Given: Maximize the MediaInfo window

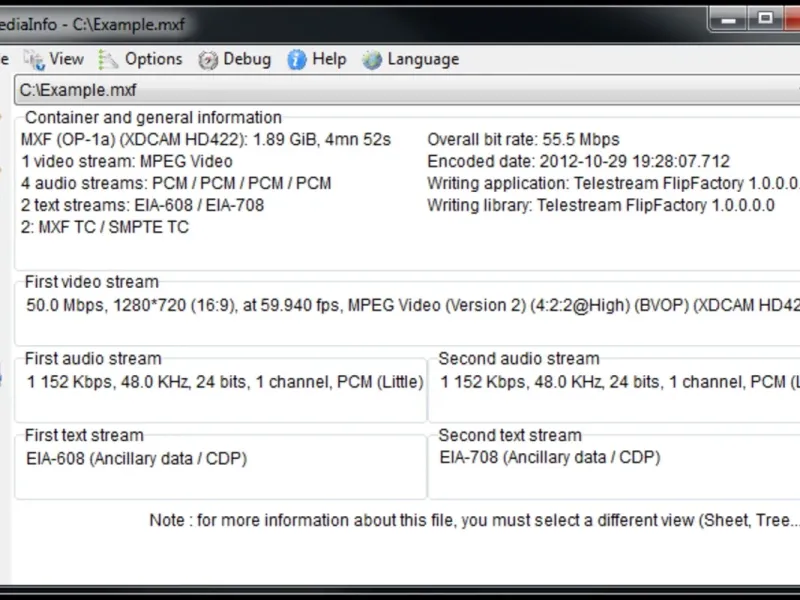Looking at the screenshot, I should [765, 18].
